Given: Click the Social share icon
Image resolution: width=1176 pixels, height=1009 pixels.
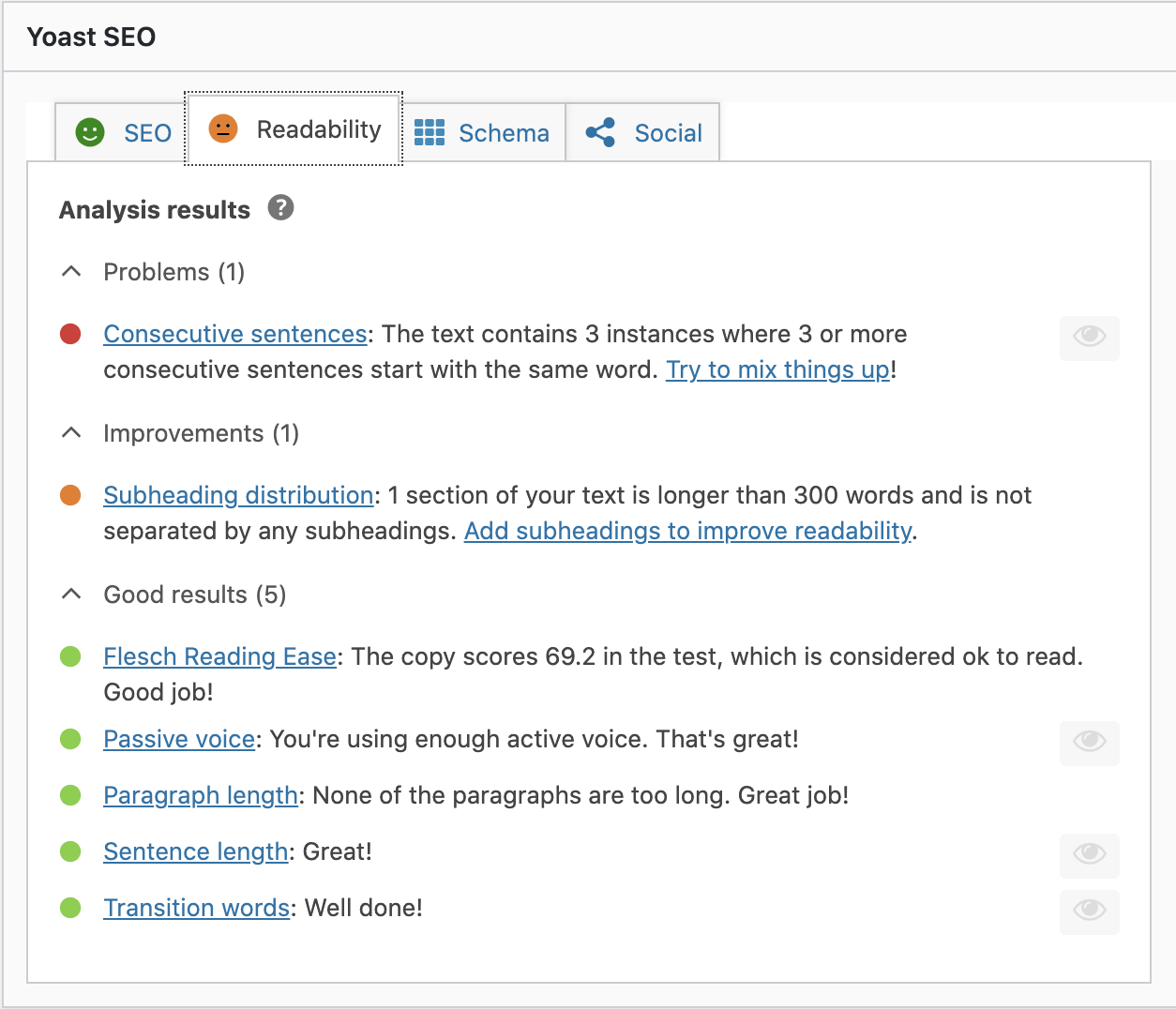Looking at the screenshot, I should [x=599, y=132].
